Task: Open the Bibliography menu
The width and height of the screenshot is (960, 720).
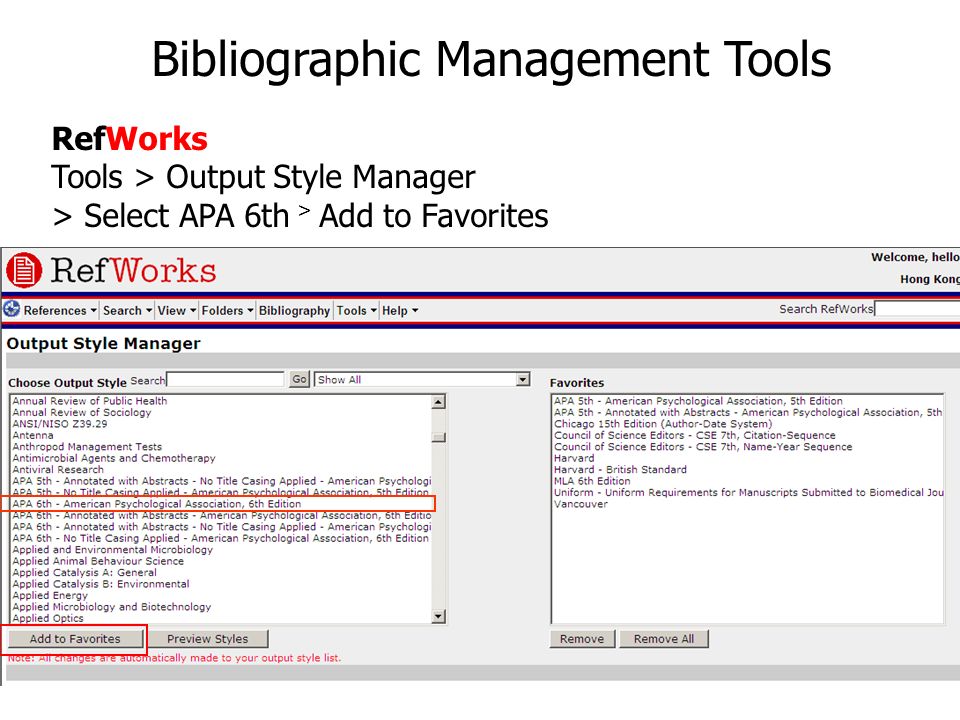Action: coord(294,310)
